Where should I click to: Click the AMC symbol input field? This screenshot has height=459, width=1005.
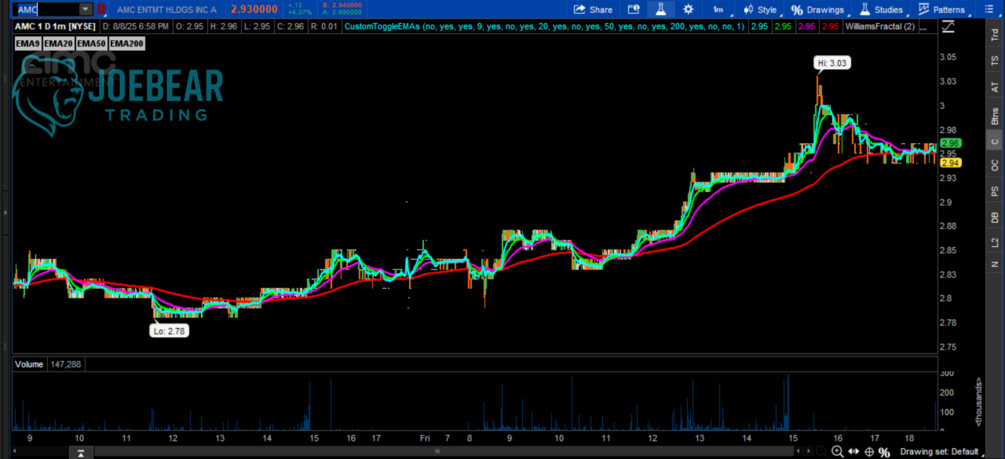click(47, 10)
